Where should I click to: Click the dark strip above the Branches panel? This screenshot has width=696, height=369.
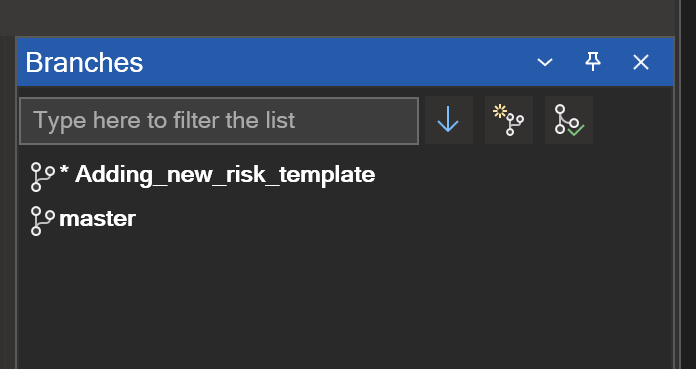click(x=337, y=18)
